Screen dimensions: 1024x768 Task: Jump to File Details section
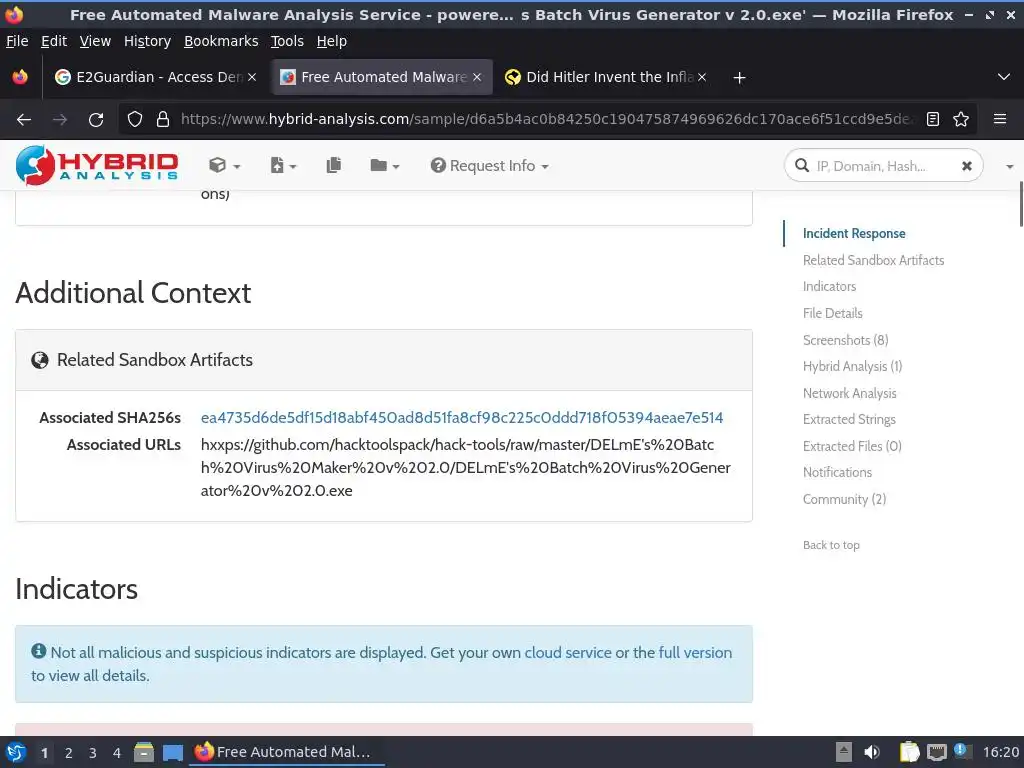833,313
